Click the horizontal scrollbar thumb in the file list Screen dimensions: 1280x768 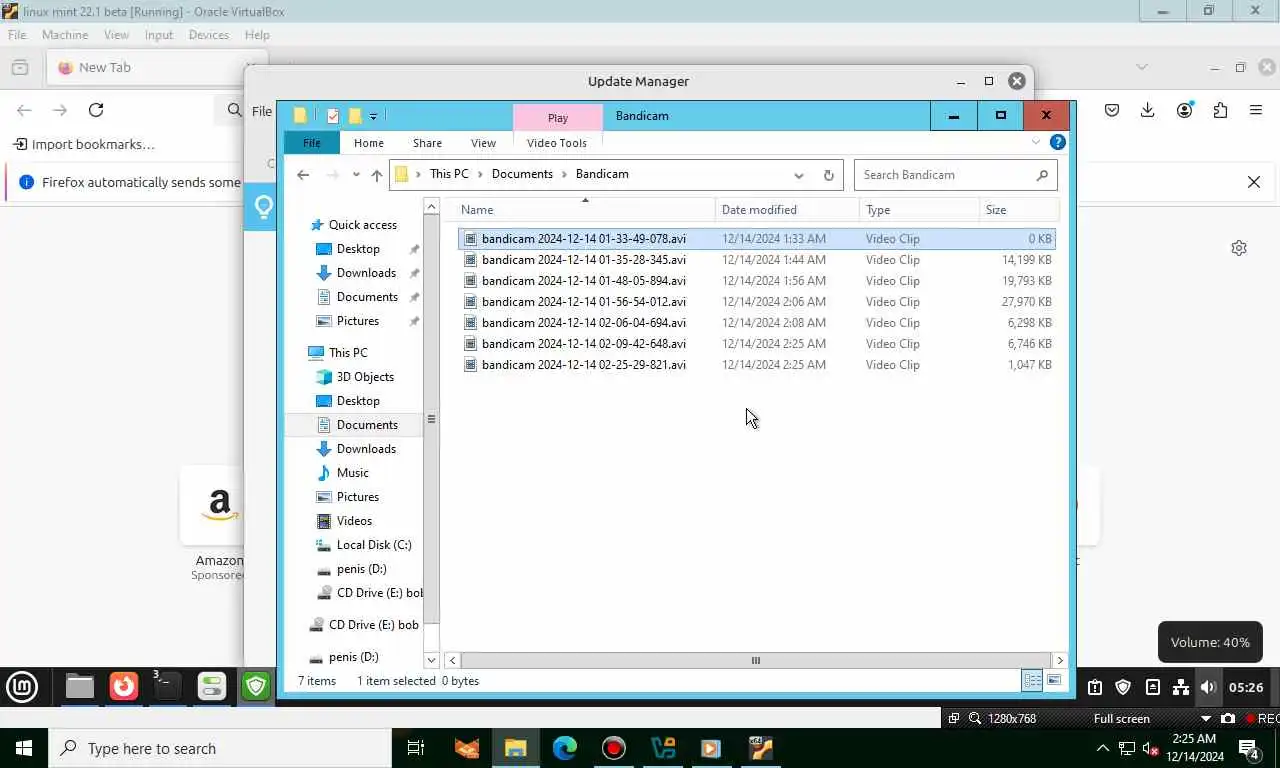tap(755, 660)
